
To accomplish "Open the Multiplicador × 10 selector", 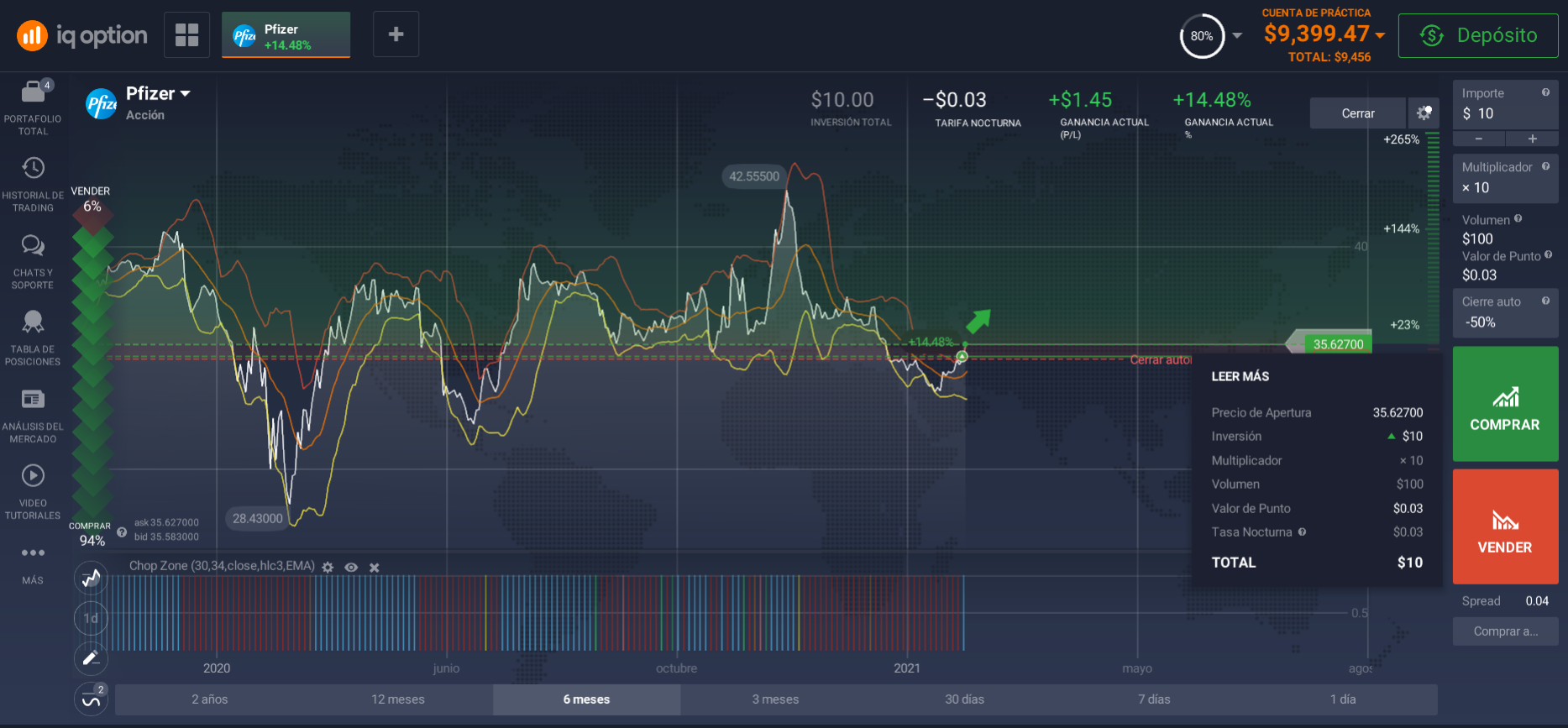I will tap(1505, 178).
